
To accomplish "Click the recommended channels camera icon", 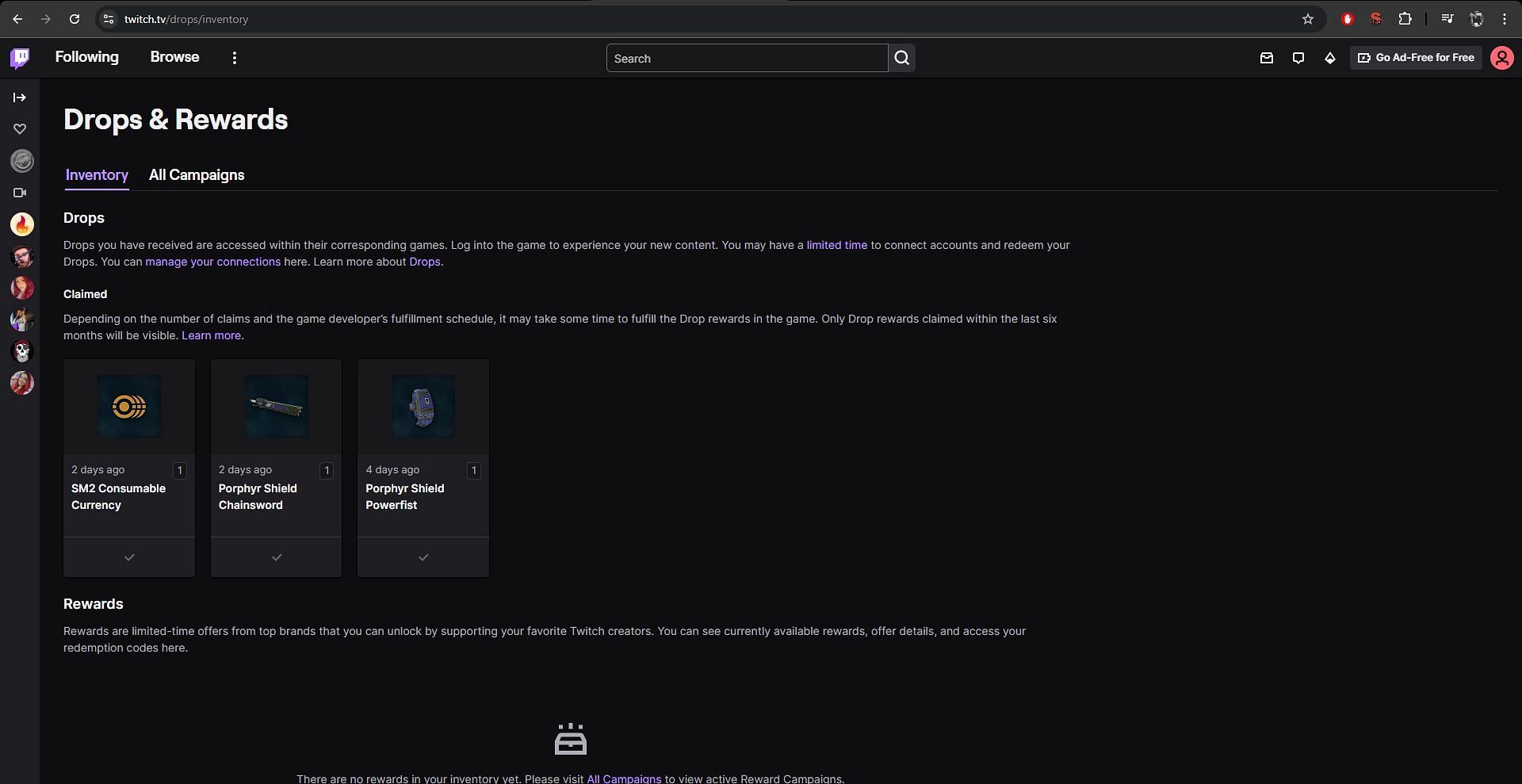I will (x=20, y=193).
